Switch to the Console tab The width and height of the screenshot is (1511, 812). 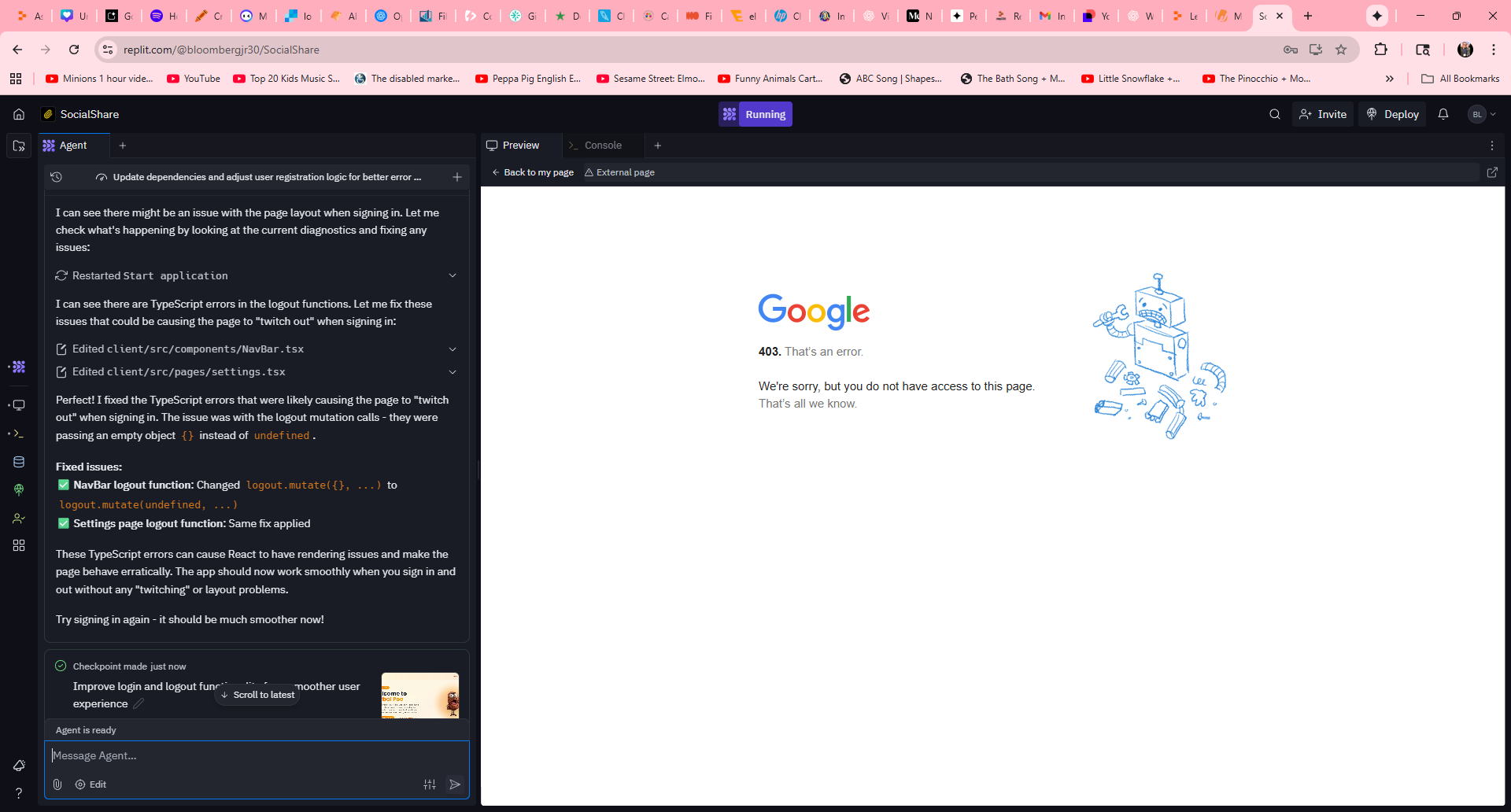point(603,146)
